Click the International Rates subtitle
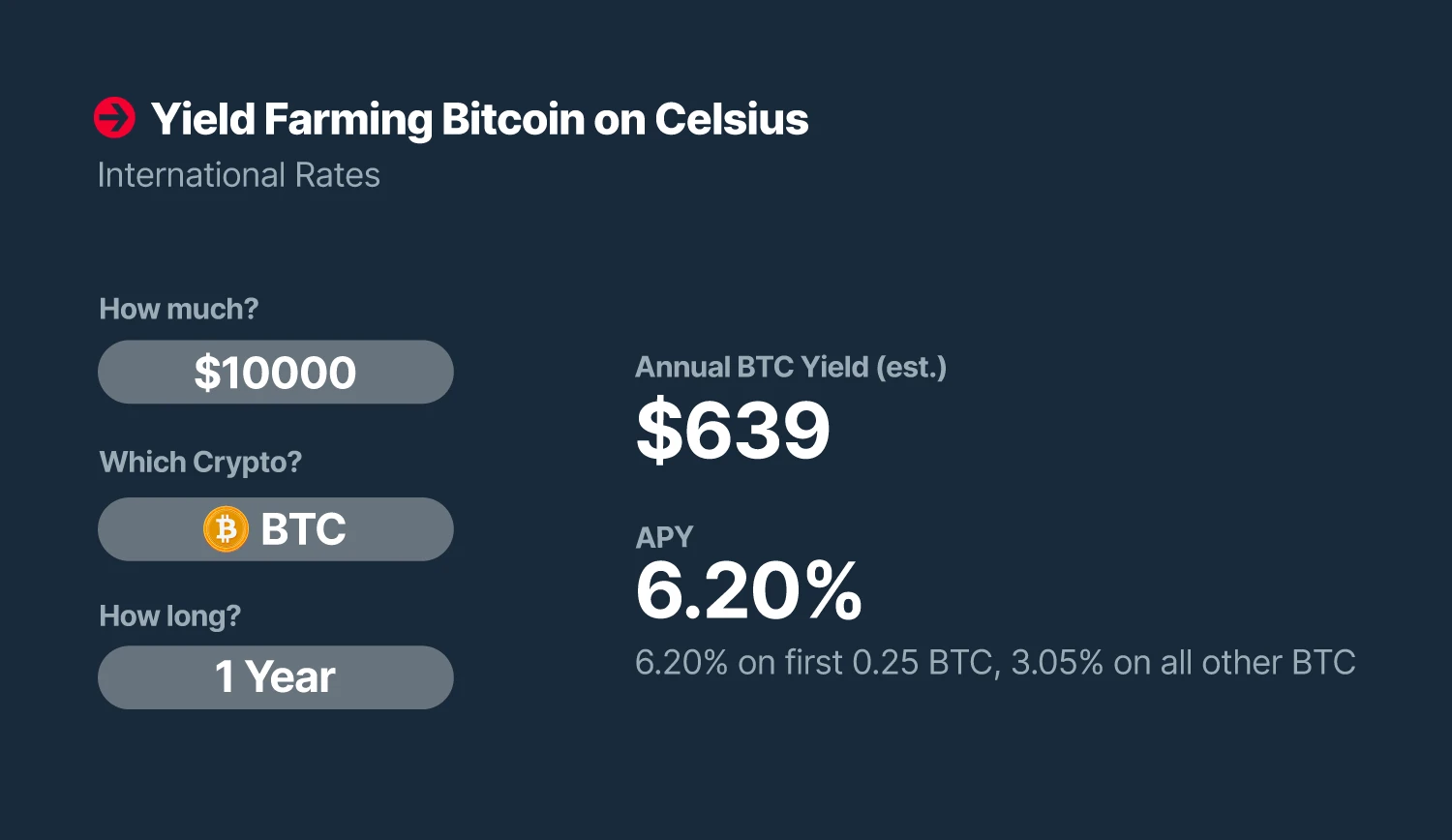Screen dimensions: 1452x840 click(x=238, y=175)
